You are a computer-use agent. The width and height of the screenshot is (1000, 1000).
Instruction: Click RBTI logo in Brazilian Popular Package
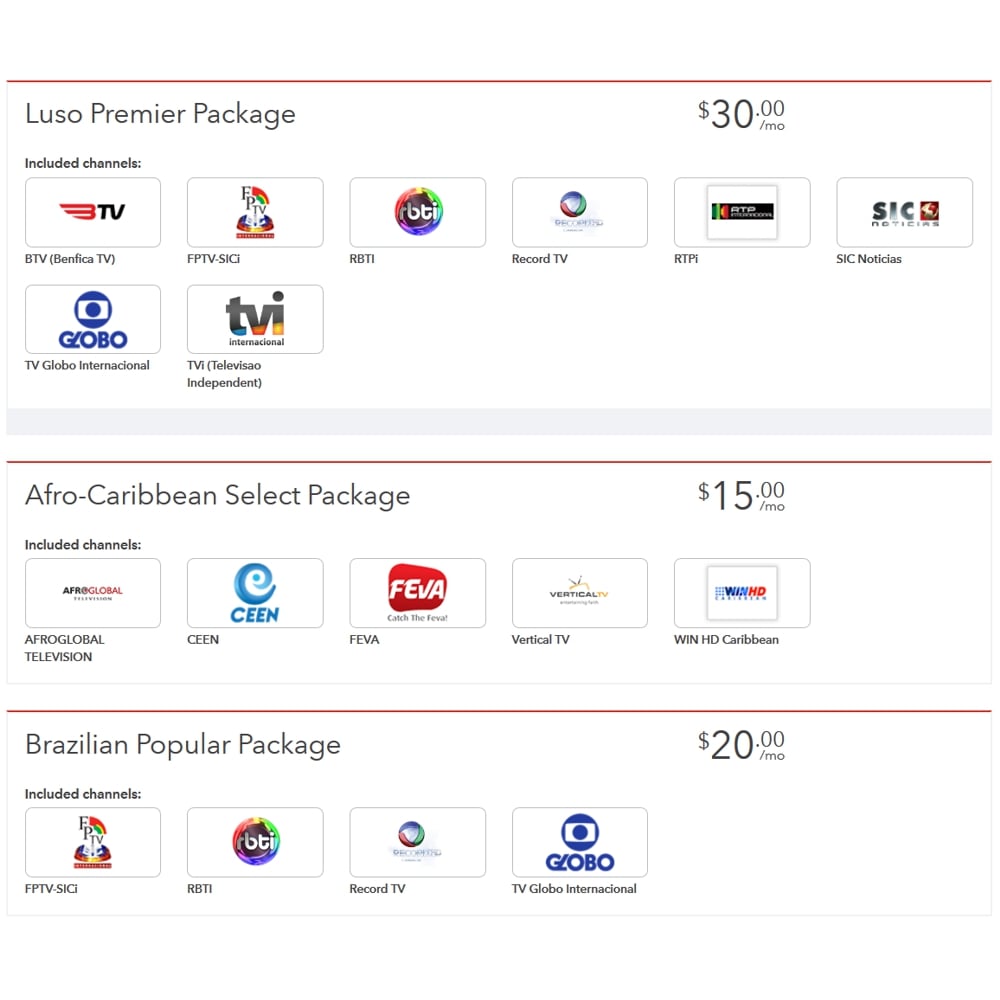tap(255, 842)
